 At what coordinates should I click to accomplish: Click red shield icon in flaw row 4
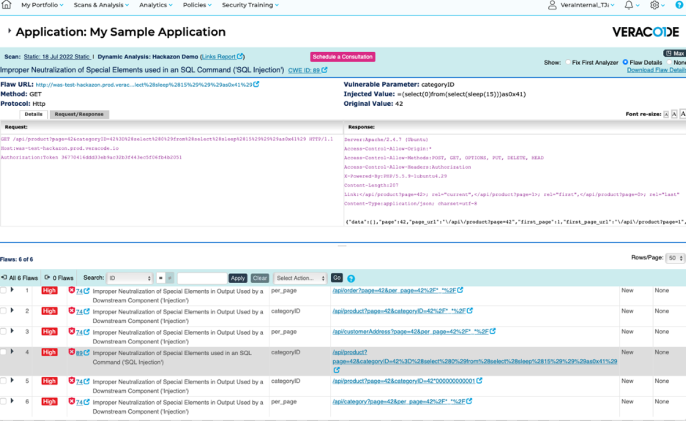coord(72,352)
